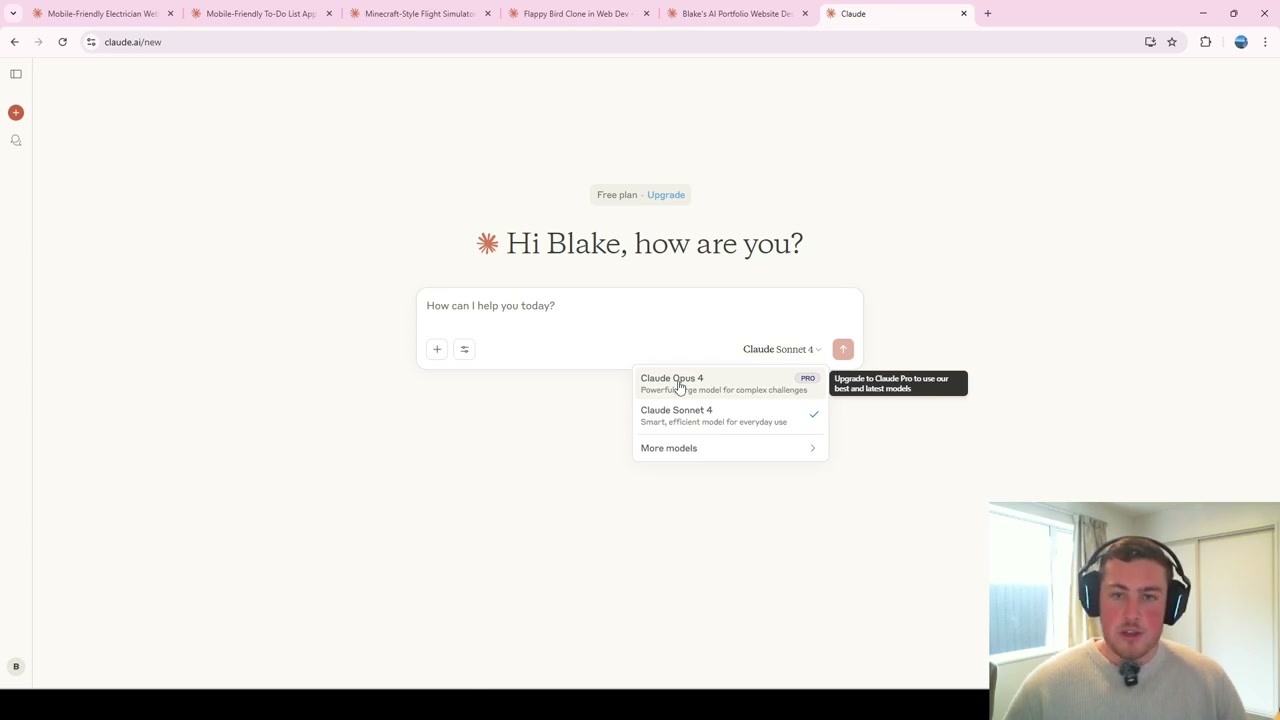Image resolution: width=1280 pixels, height=720 pixels.
Task: Switch to the Mobile-Friendly To-Do List App tab
Action: (x=261, y=14)
